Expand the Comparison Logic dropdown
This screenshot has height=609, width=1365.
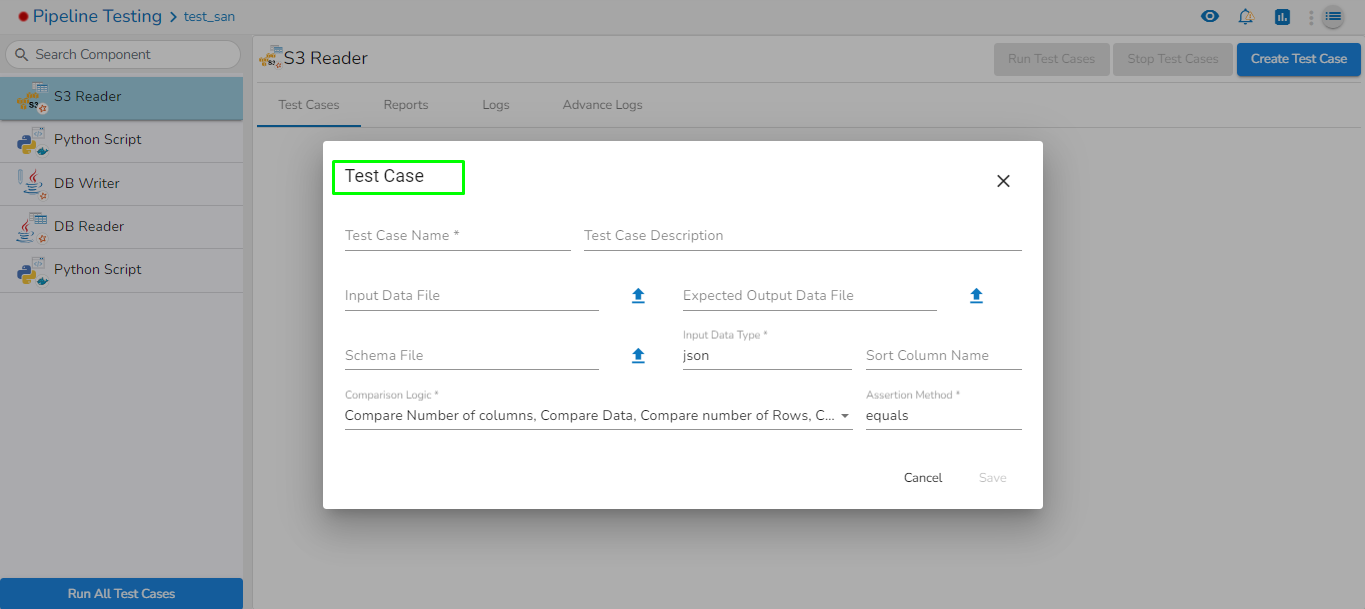pos(598,416)
